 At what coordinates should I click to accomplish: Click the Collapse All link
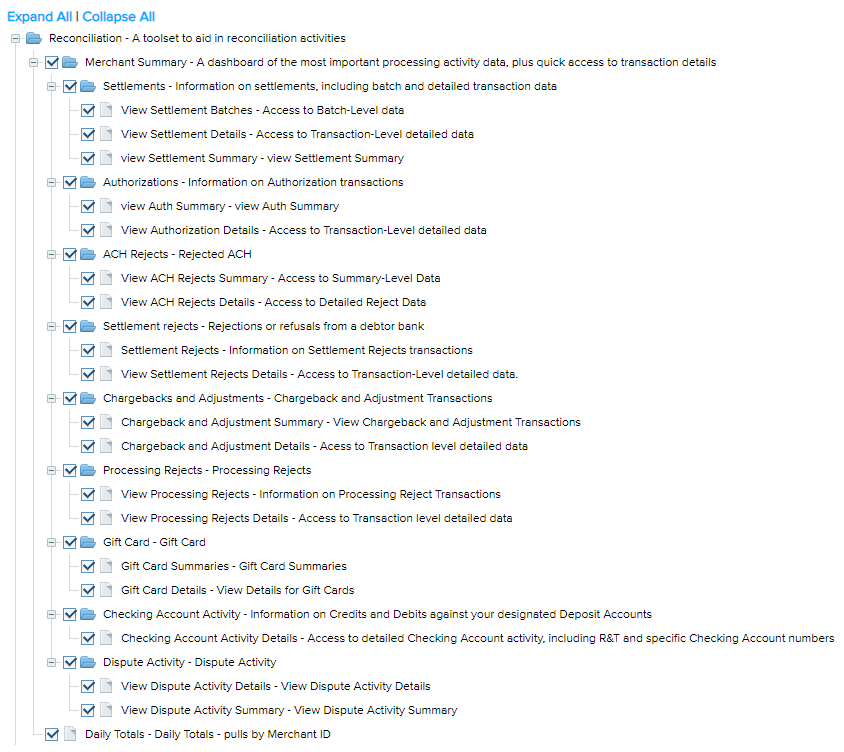[x=118, y=17]
